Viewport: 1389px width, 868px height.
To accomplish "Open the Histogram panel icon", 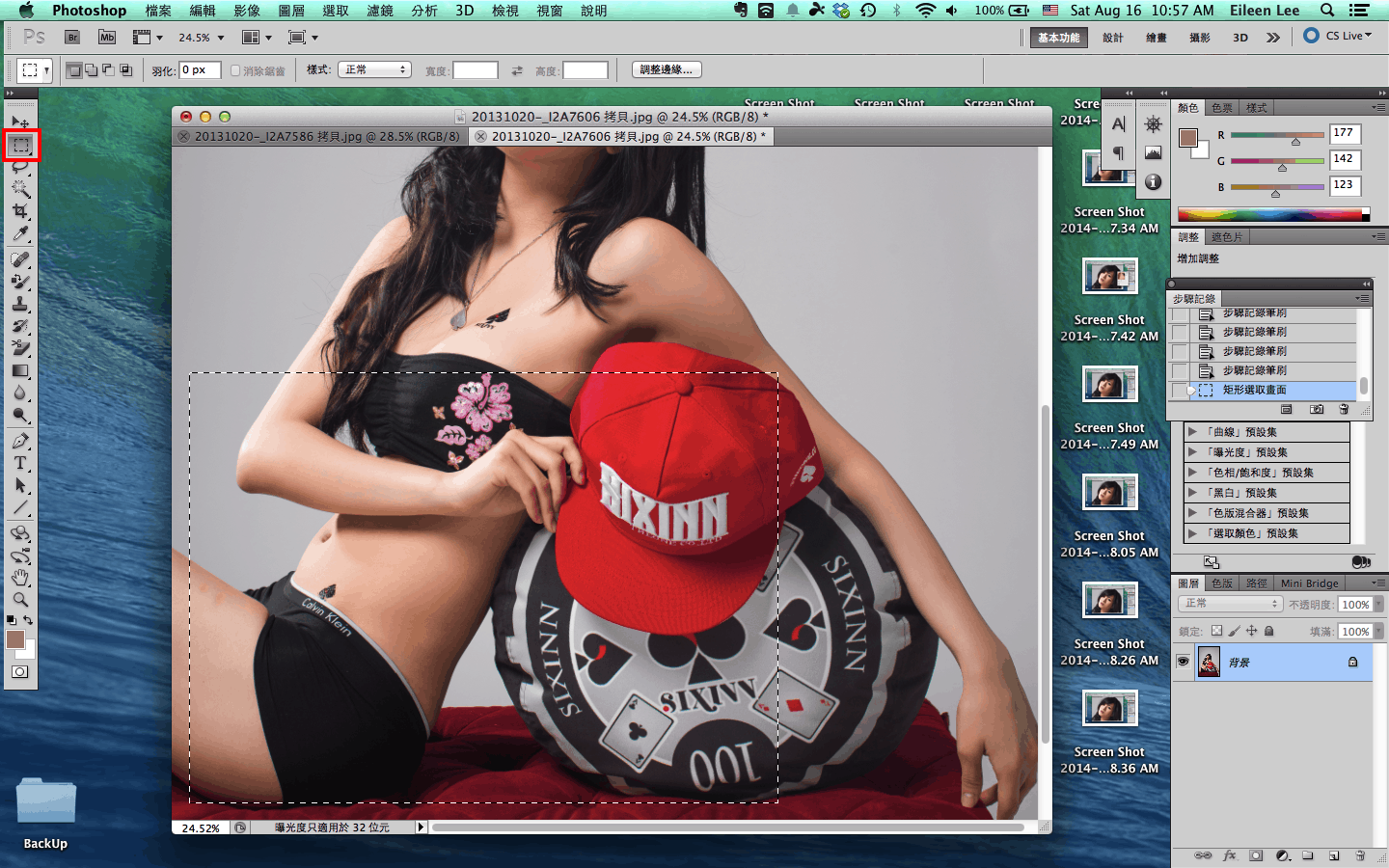I will coord(1153,152).
